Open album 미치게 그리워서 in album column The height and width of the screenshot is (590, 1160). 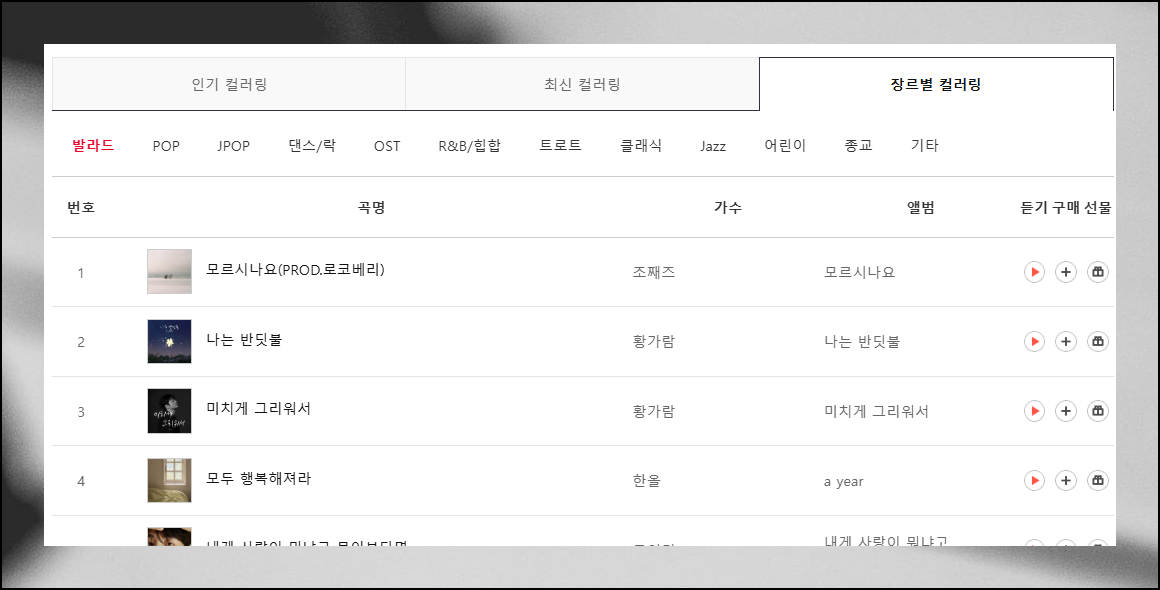point(876,411)
